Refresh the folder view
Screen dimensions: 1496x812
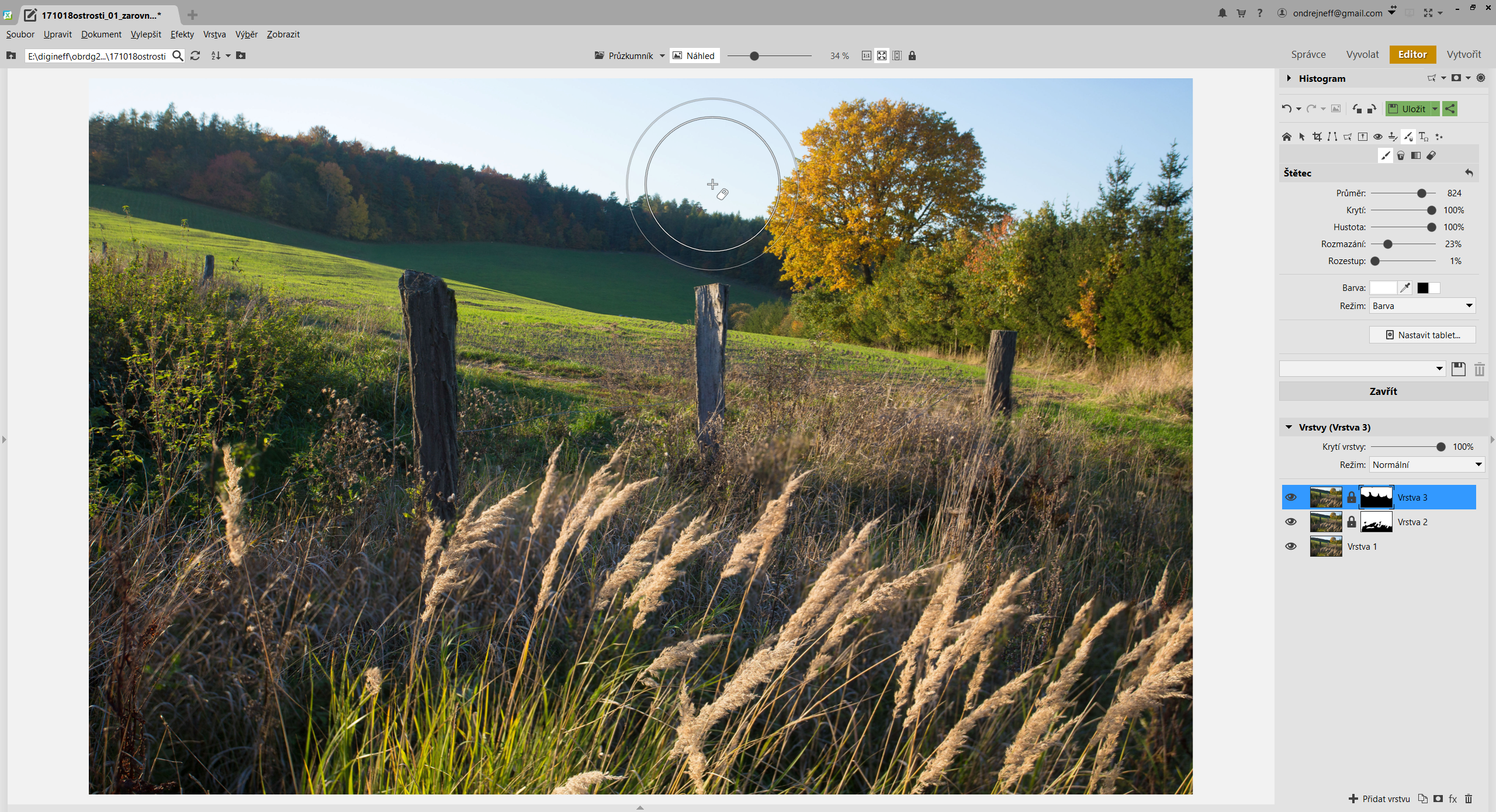point(195,55)
